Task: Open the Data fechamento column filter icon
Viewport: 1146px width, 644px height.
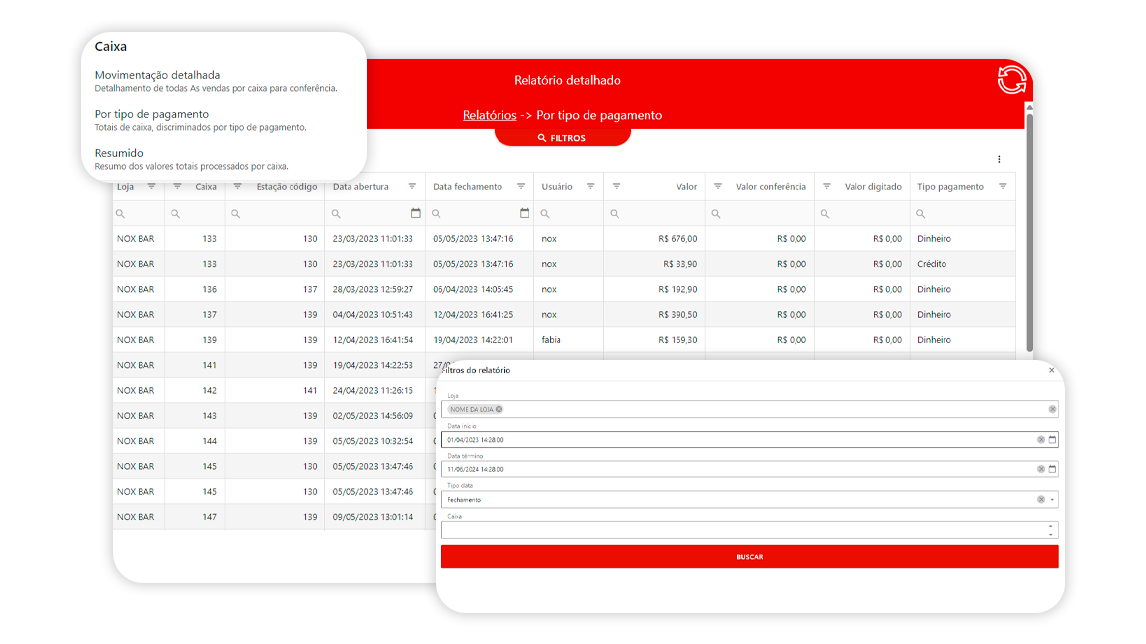Action: point(521,186)
